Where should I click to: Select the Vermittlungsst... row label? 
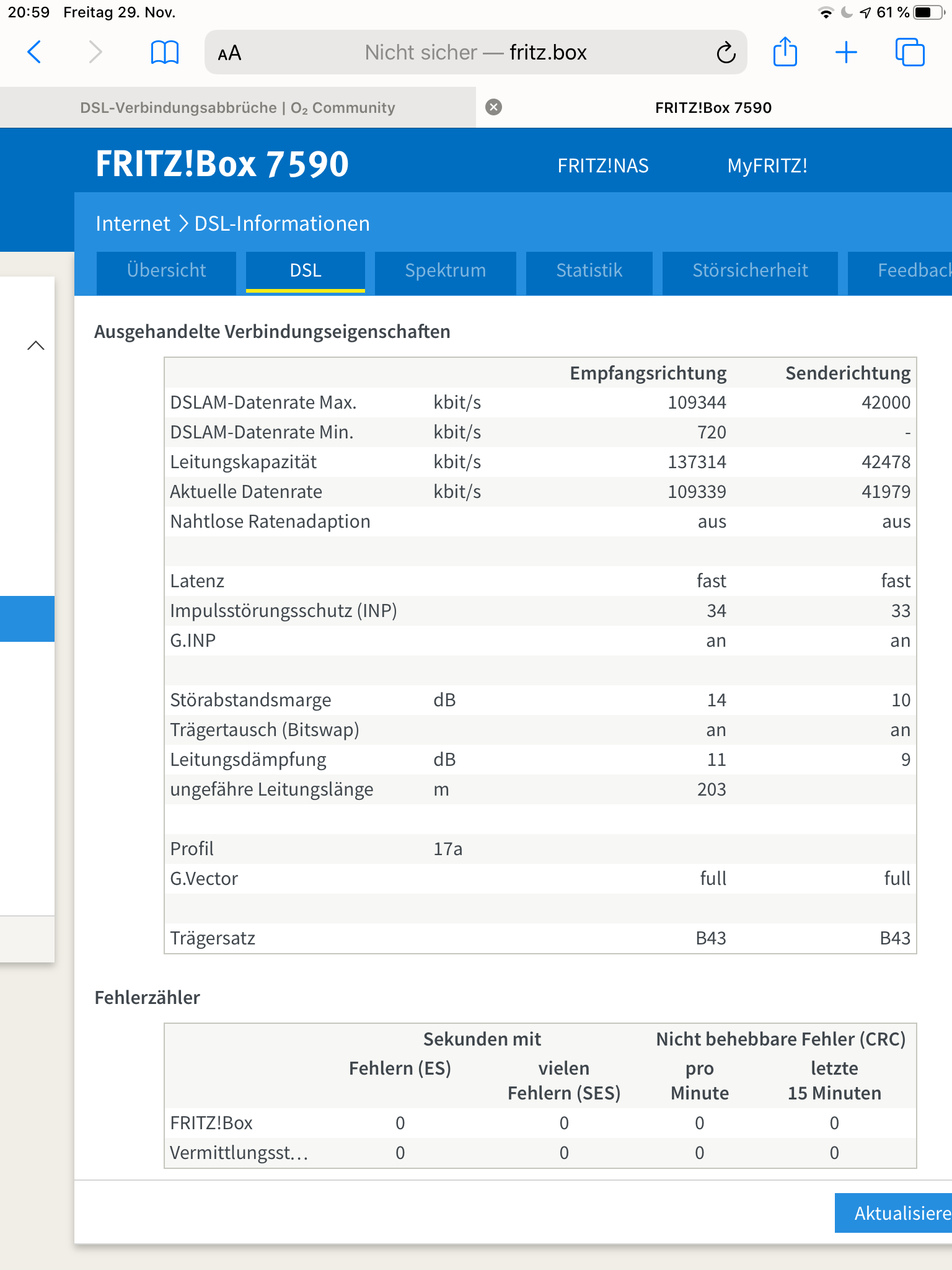pos(239,1153)
